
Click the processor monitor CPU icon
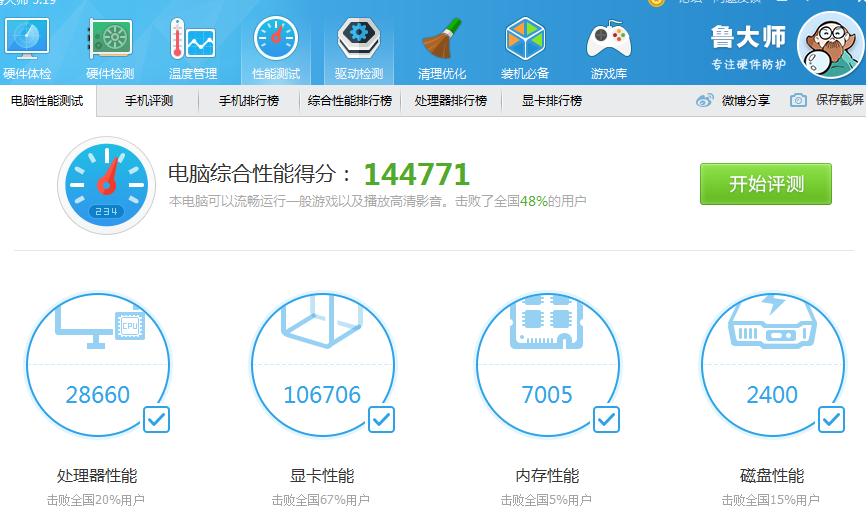pos(99,327)
